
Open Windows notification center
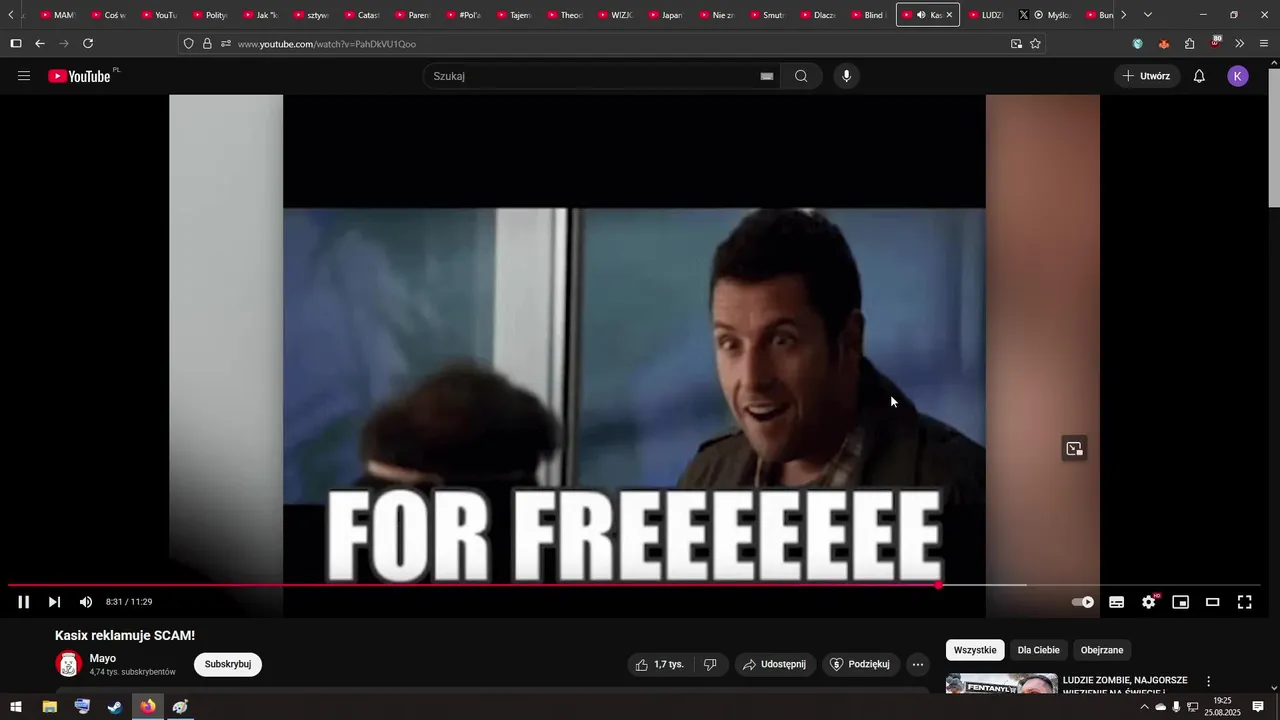coord(1258,707)
